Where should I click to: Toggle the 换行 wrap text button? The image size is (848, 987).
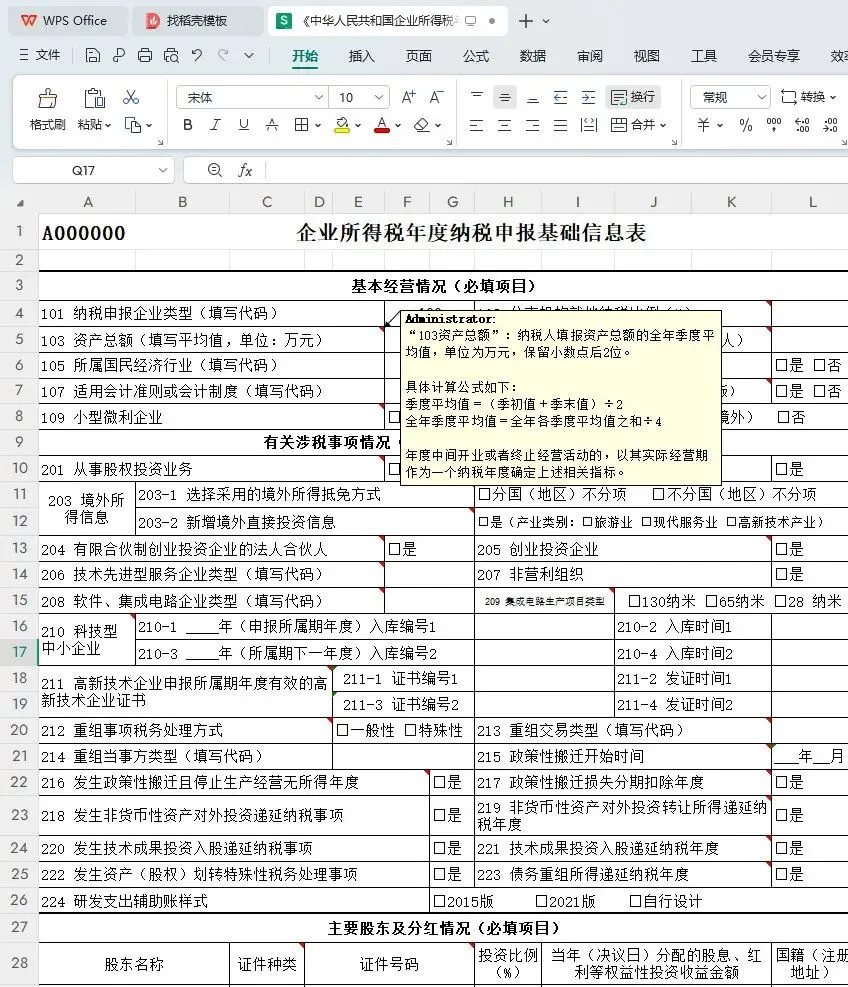(x=633, y=97)
